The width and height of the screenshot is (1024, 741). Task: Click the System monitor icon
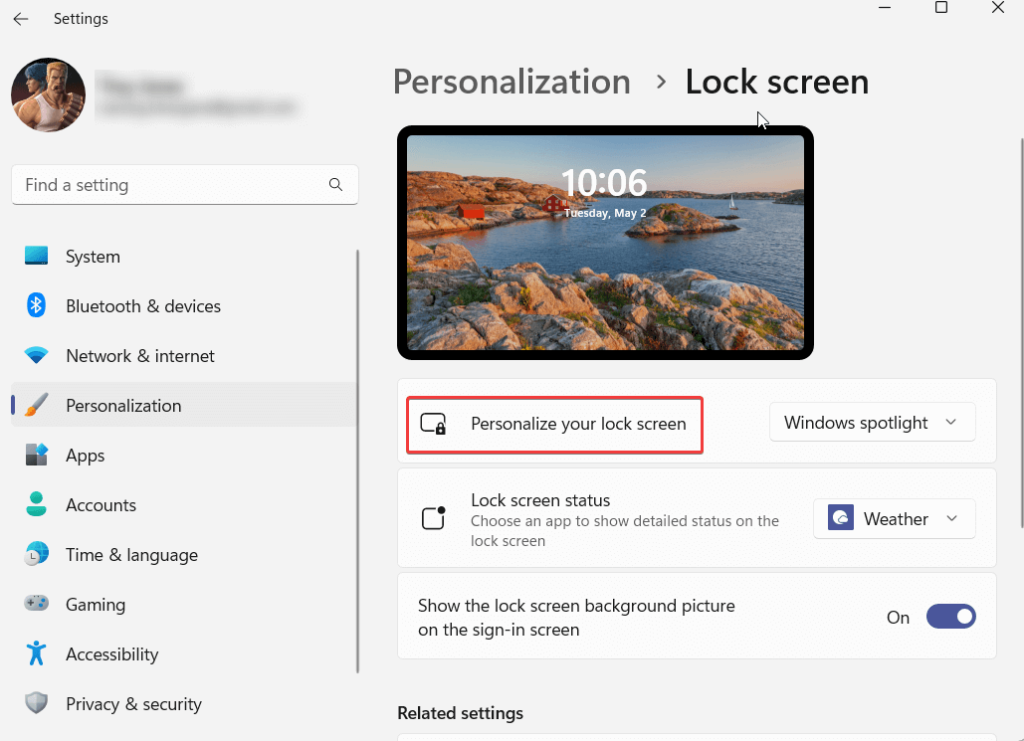[37, 256]
